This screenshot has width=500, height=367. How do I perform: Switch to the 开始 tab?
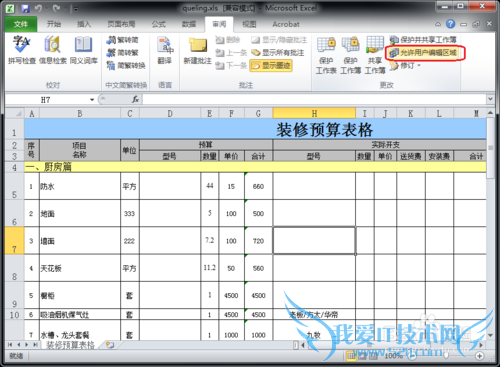(x=54, y=24)
